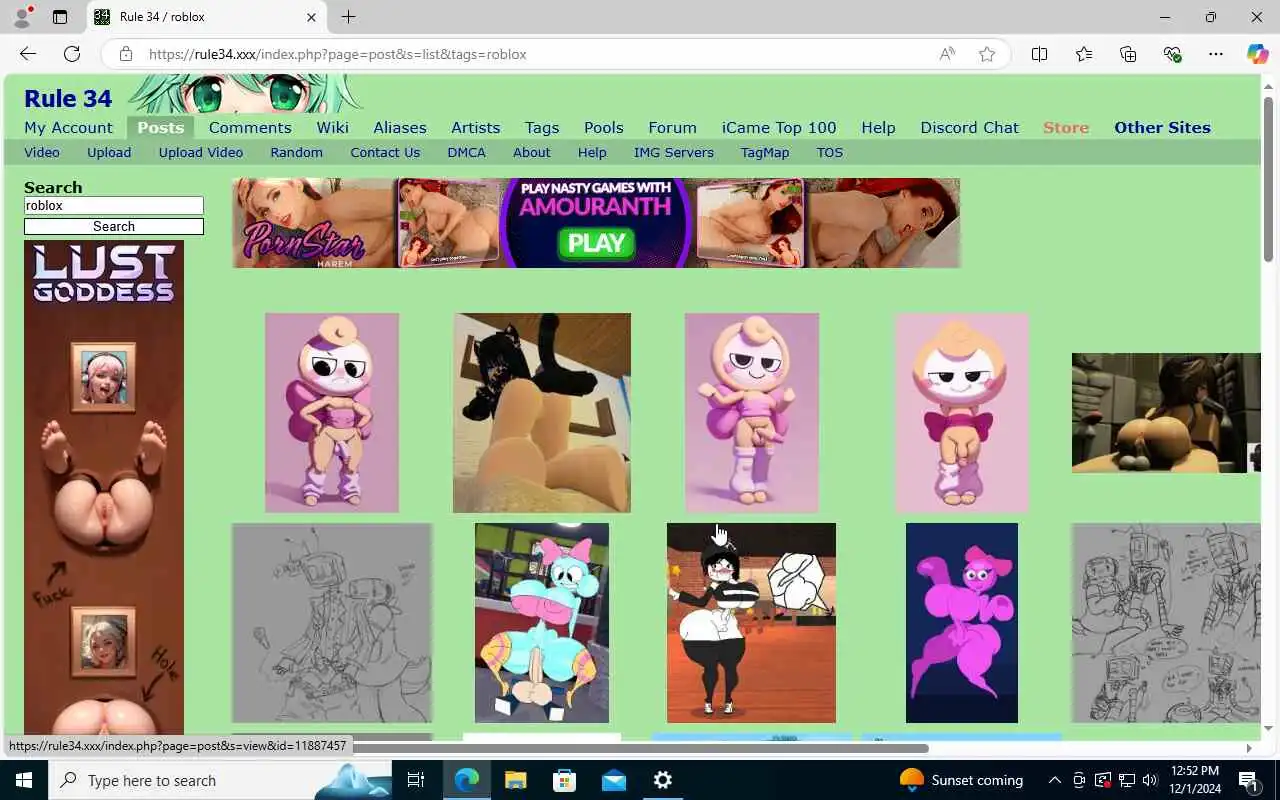Open the Copilot icon in the Edge toolbar

(1257, 54)
